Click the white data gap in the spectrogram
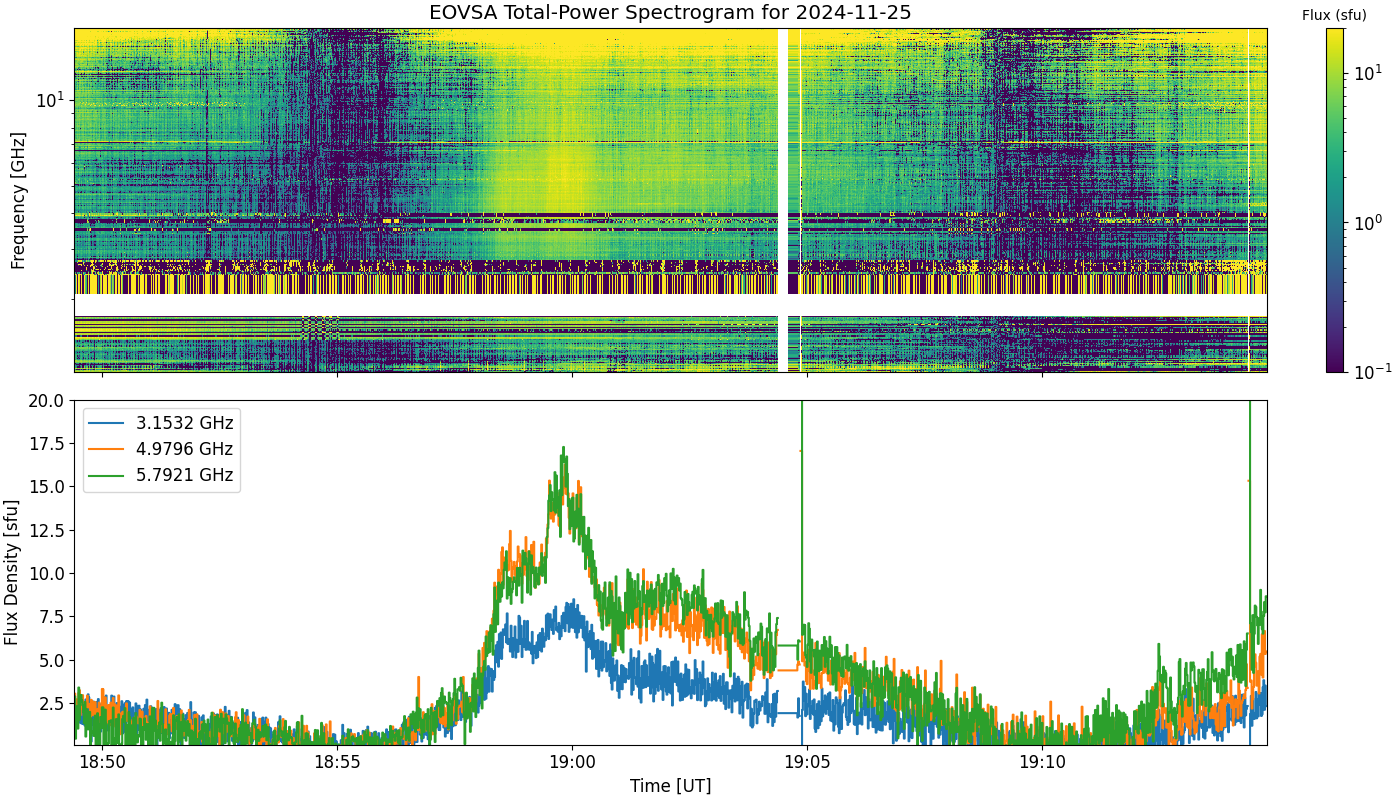 (783, 200)
